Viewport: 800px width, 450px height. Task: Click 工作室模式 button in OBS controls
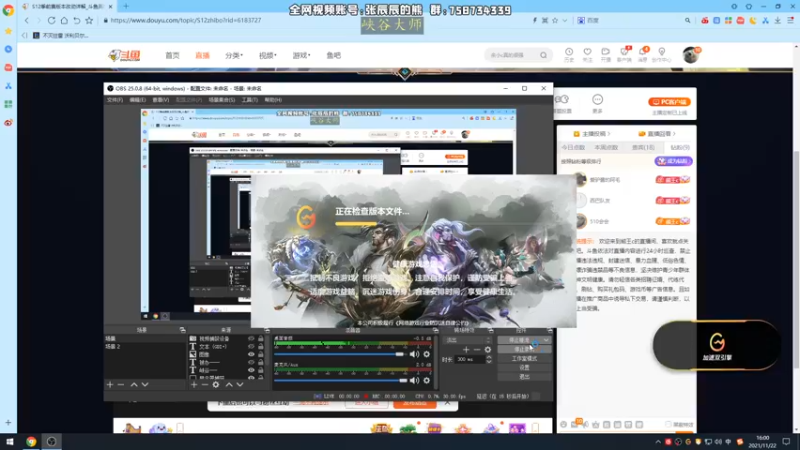524,359
